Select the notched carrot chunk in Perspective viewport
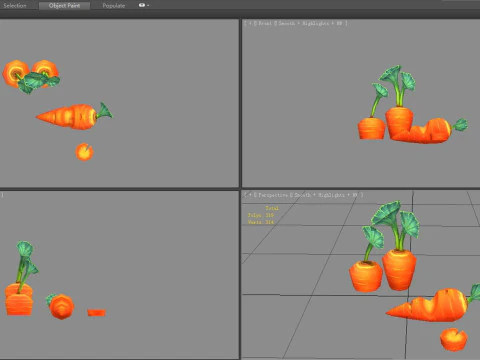 [454, 339]
